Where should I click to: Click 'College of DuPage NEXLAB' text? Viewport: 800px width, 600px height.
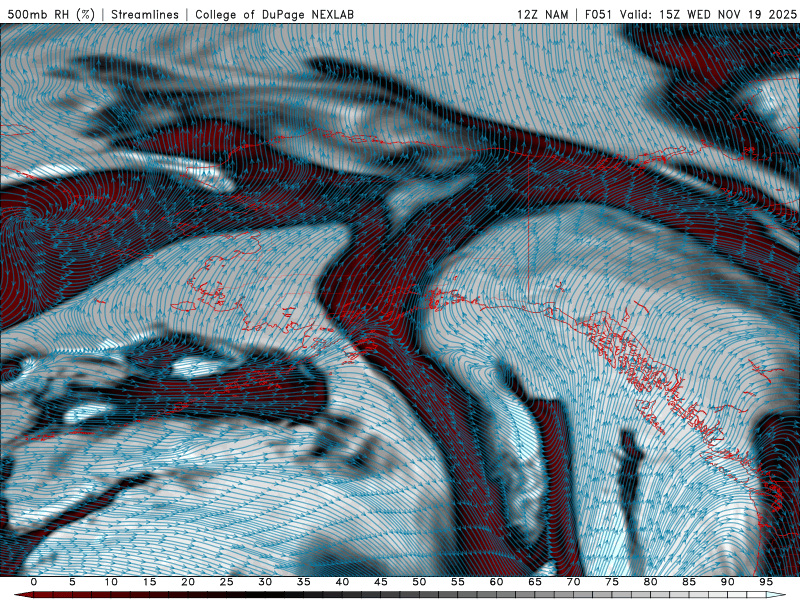click(x=274, y=14)
